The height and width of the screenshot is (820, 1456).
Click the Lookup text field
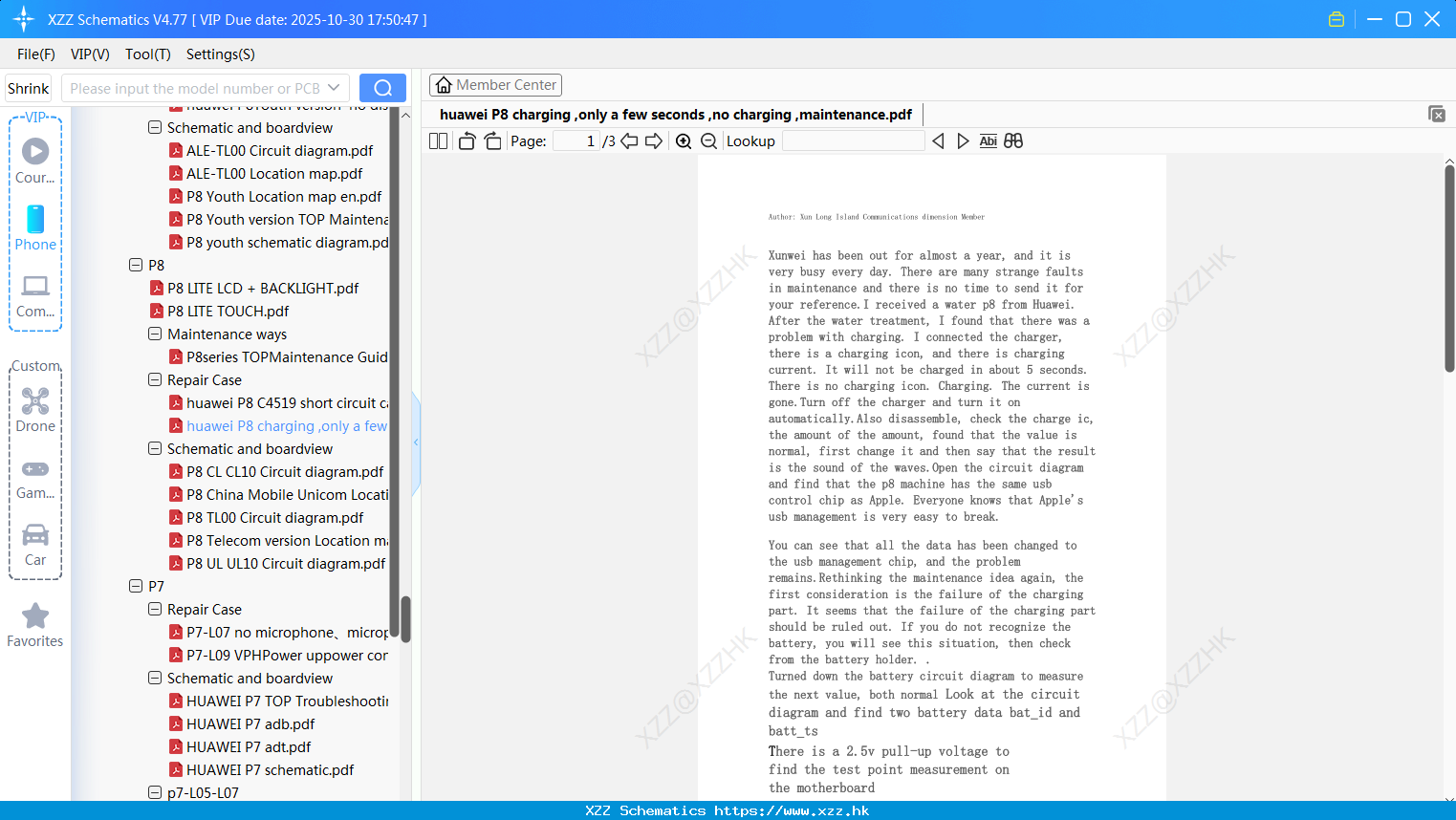coord(853,141)
